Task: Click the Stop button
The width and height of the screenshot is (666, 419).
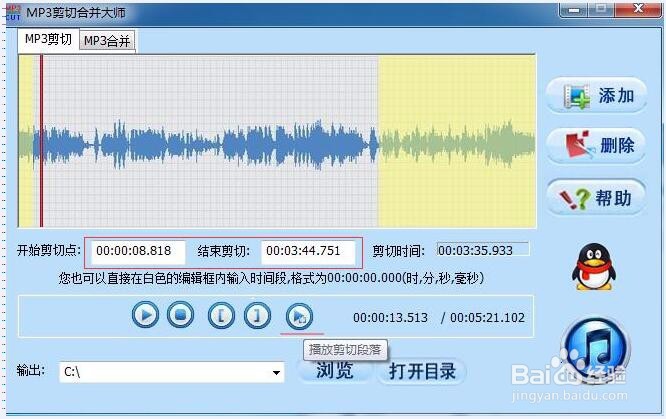Action: (x=180, y=315)
